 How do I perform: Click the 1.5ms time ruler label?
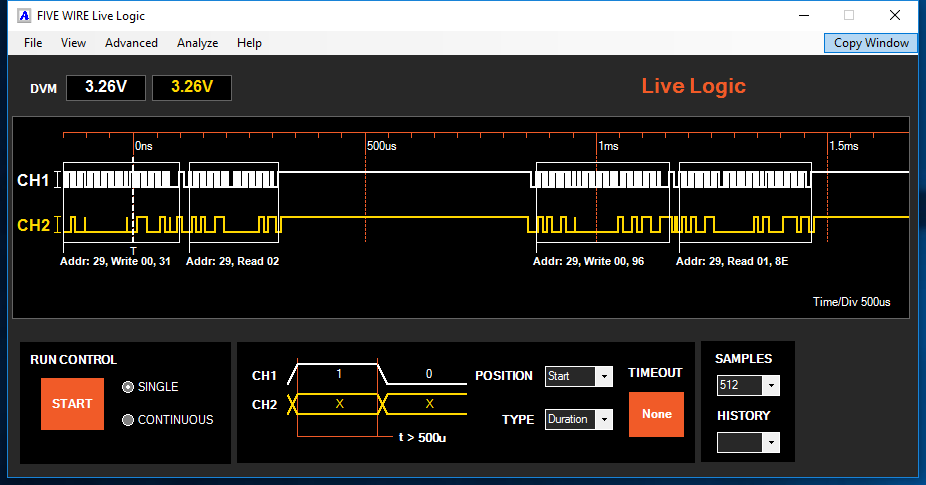(x=844, y=146)
